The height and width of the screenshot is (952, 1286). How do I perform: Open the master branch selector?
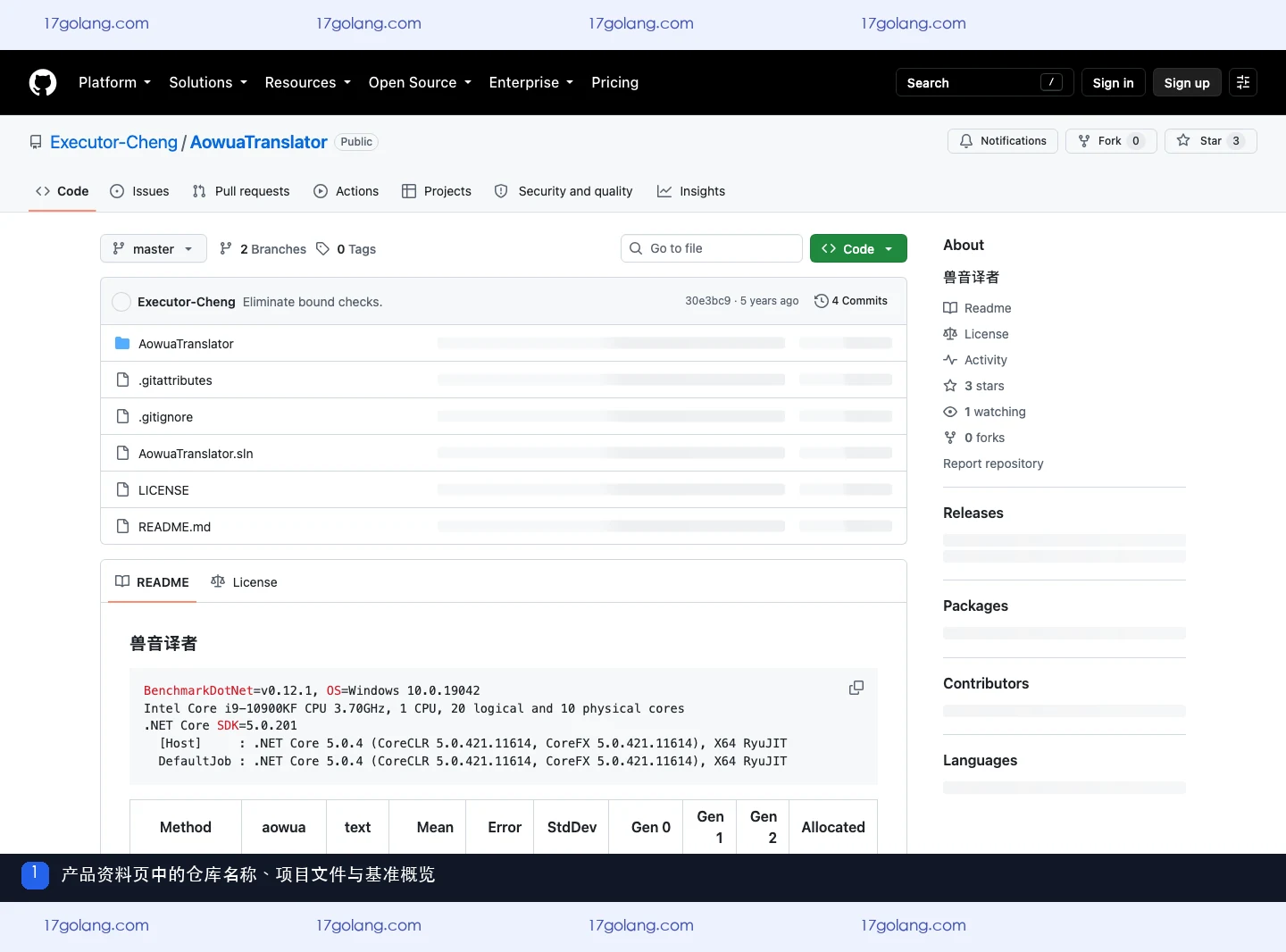pos(154,248)
